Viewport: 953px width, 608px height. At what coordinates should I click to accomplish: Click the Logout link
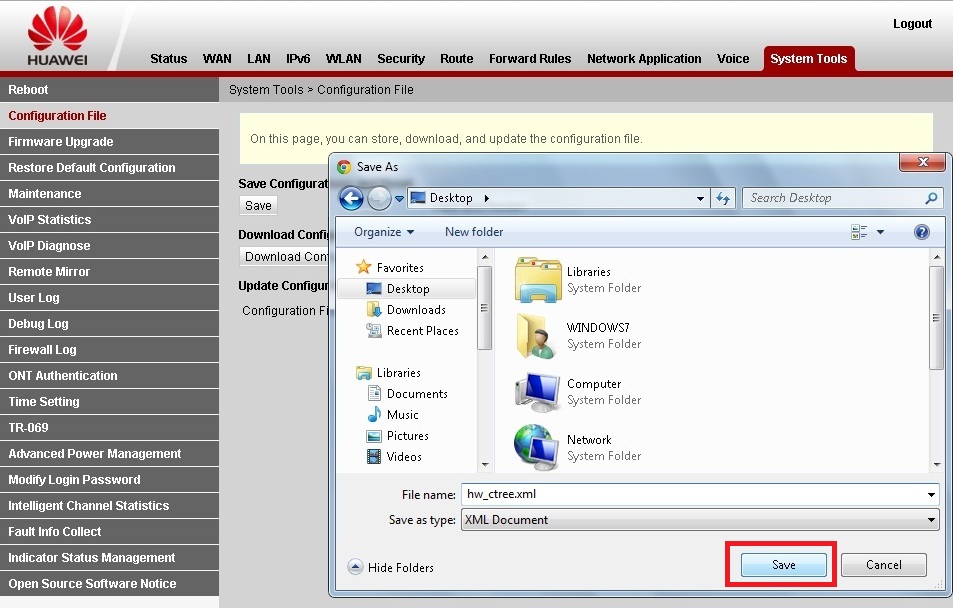[x=911, y=24]
